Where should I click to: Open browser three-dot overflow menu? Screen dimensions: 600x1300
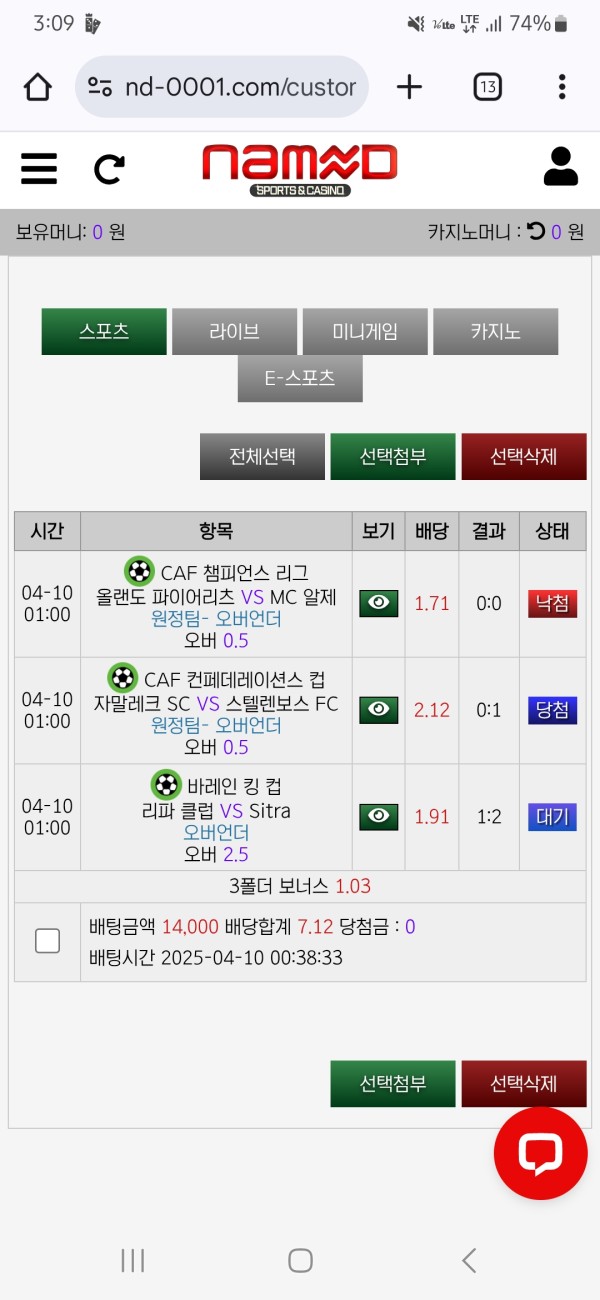(562, 87)
